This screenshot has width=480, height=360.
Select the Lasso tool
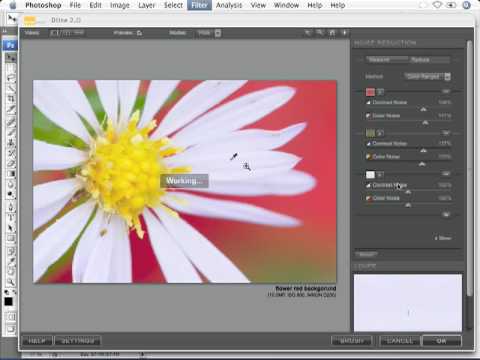[x=11, y=79]
